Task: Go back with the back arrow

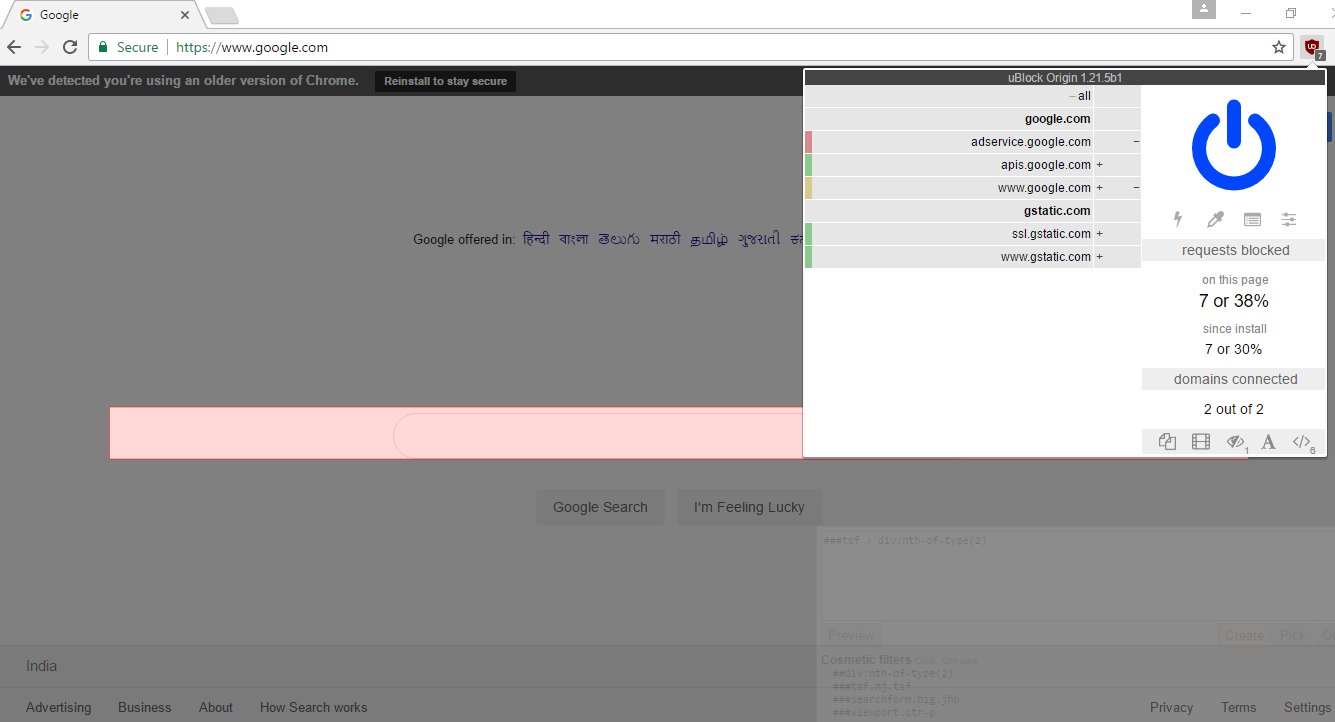Action: click(14, 47)
